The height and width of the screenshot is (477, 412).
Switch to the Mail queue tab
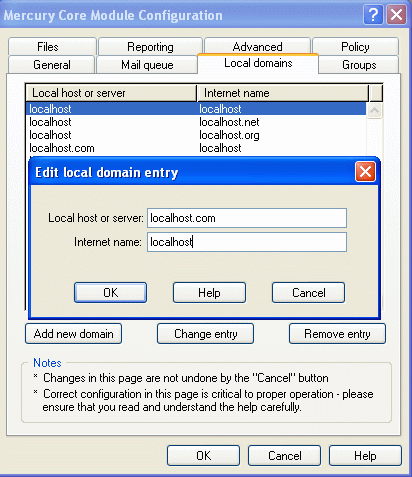click(147, 64)
